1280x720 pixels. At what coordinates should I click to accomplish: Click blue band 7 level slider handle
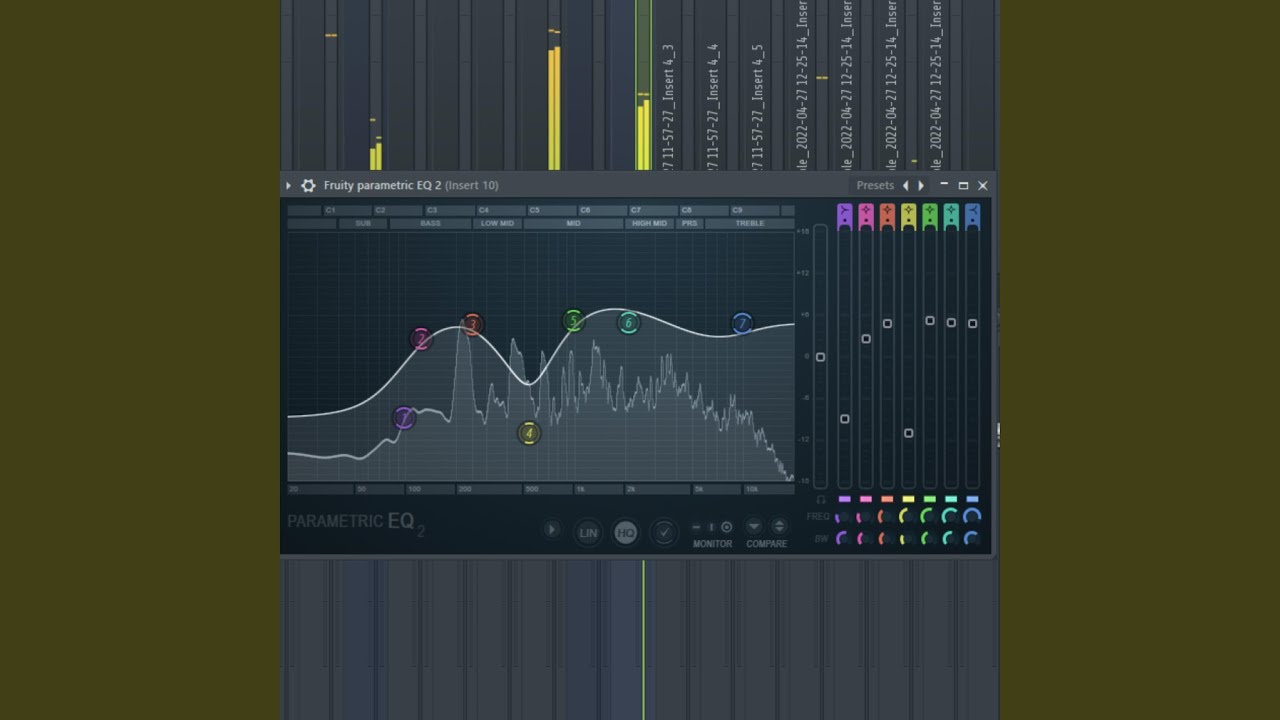click(972, 323)
